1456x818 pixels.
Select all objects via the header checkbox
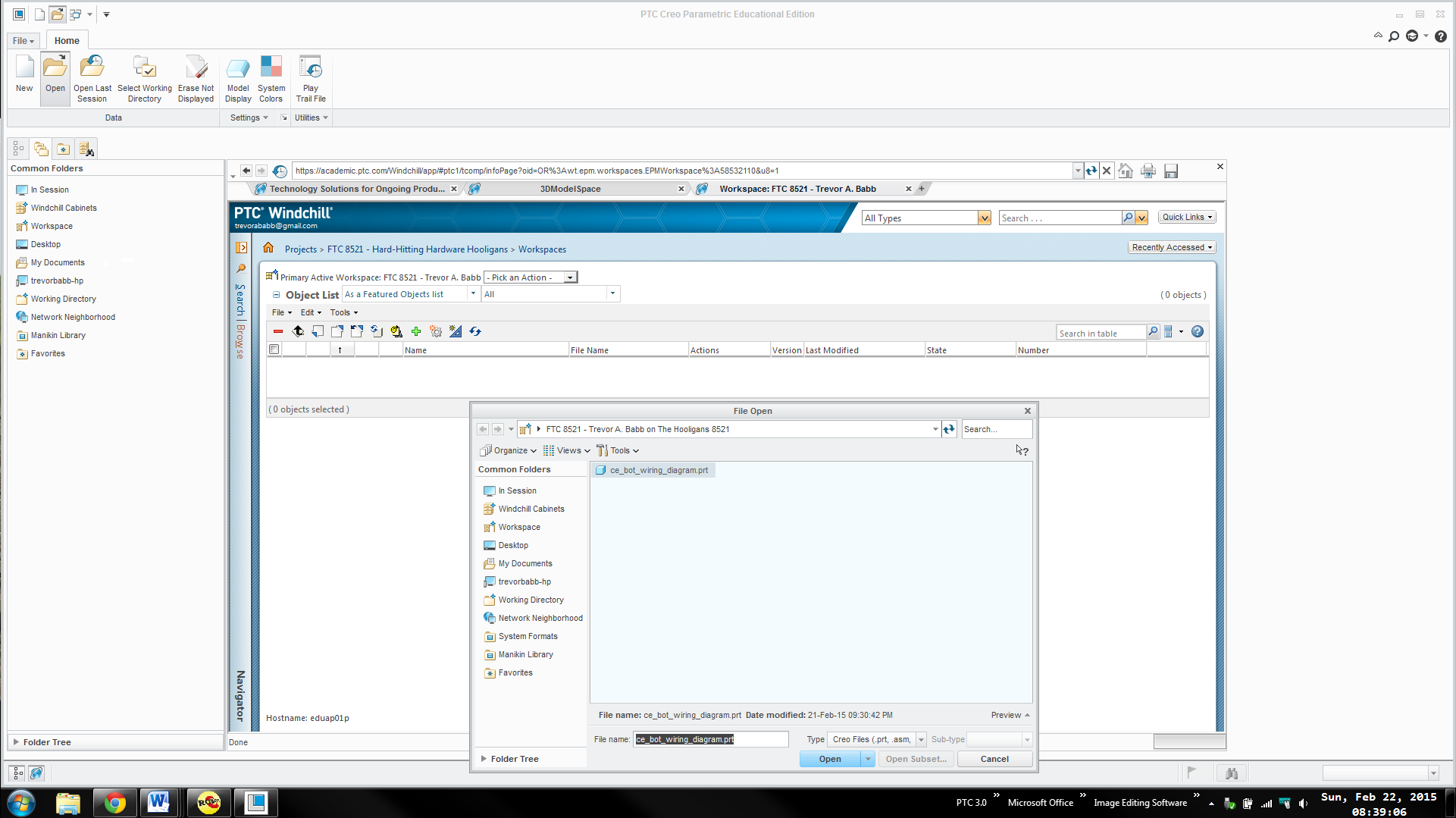coord(274,349)
